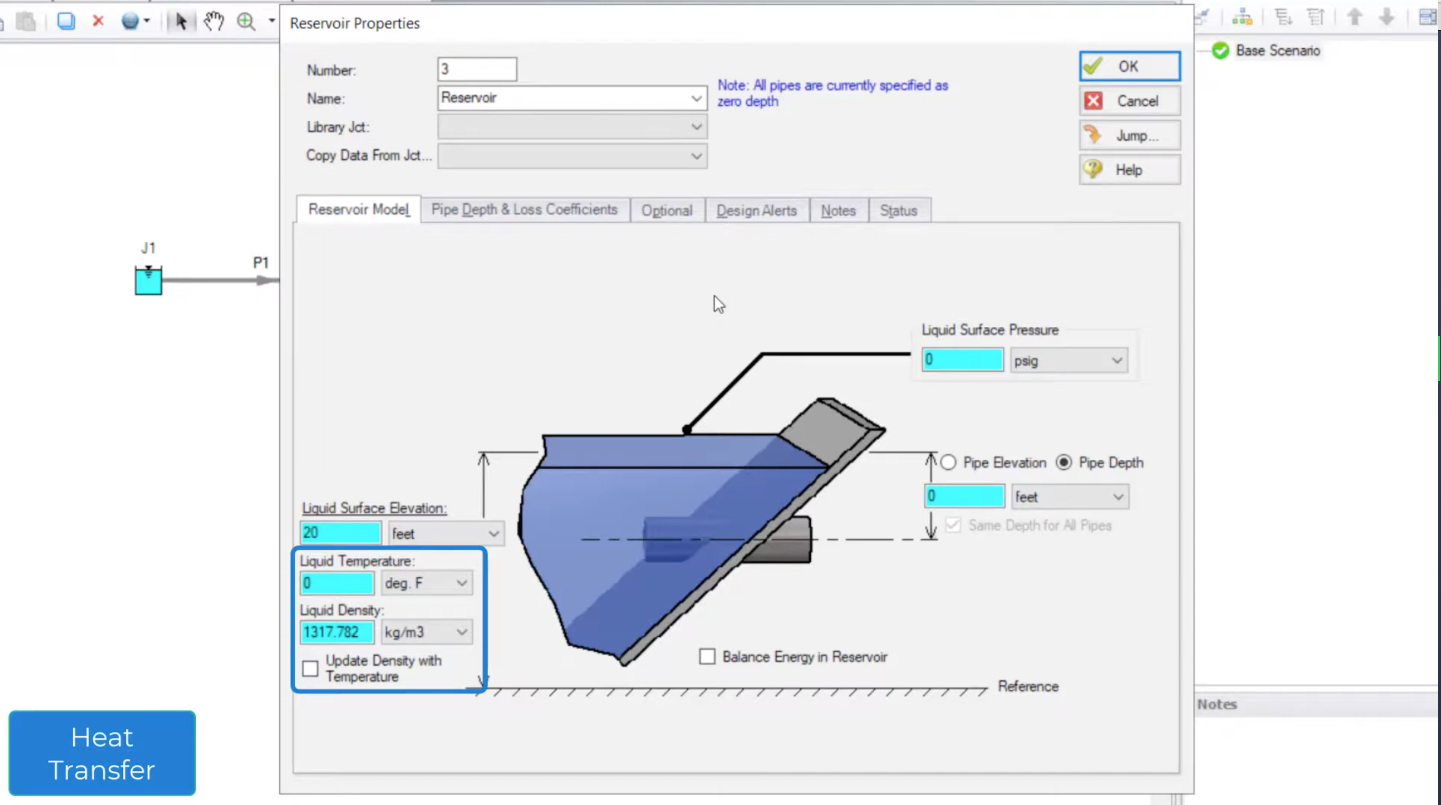
Task: Click the J1 reservoir junction icon
Action: pos(148,280)
